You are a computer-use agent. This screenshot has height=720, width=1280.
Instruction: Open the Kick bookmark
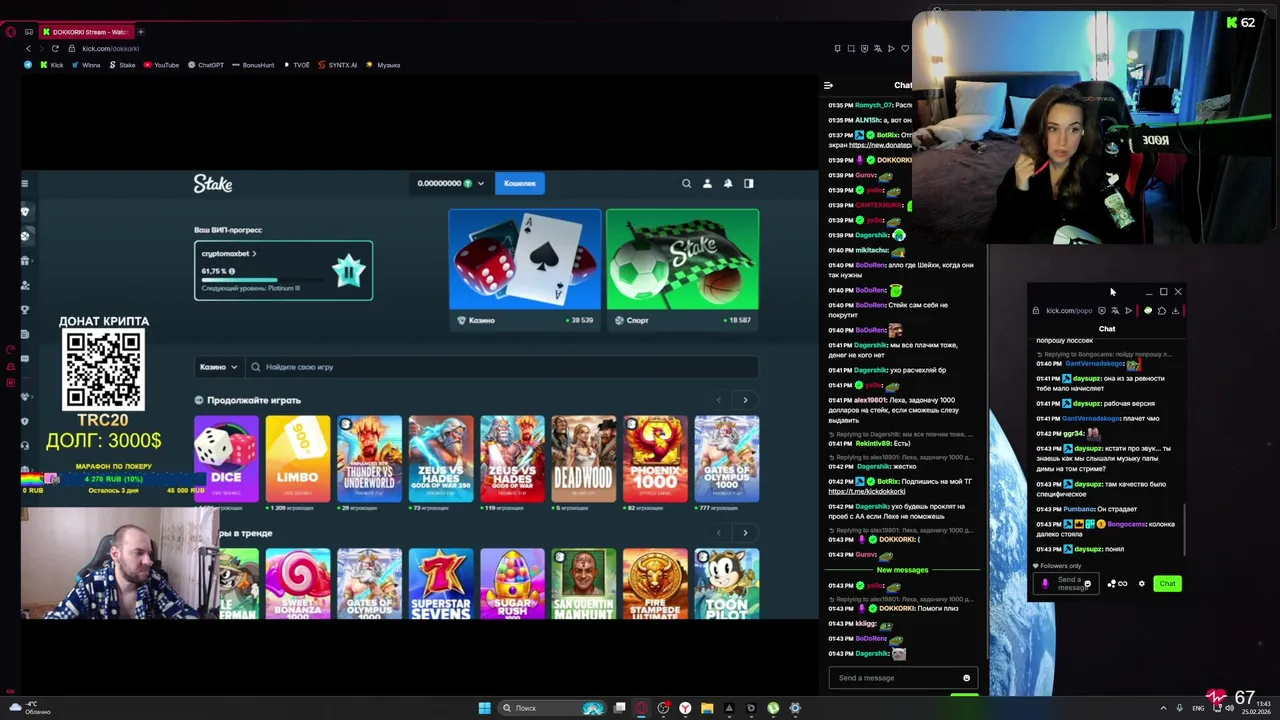tap(51, 65)
